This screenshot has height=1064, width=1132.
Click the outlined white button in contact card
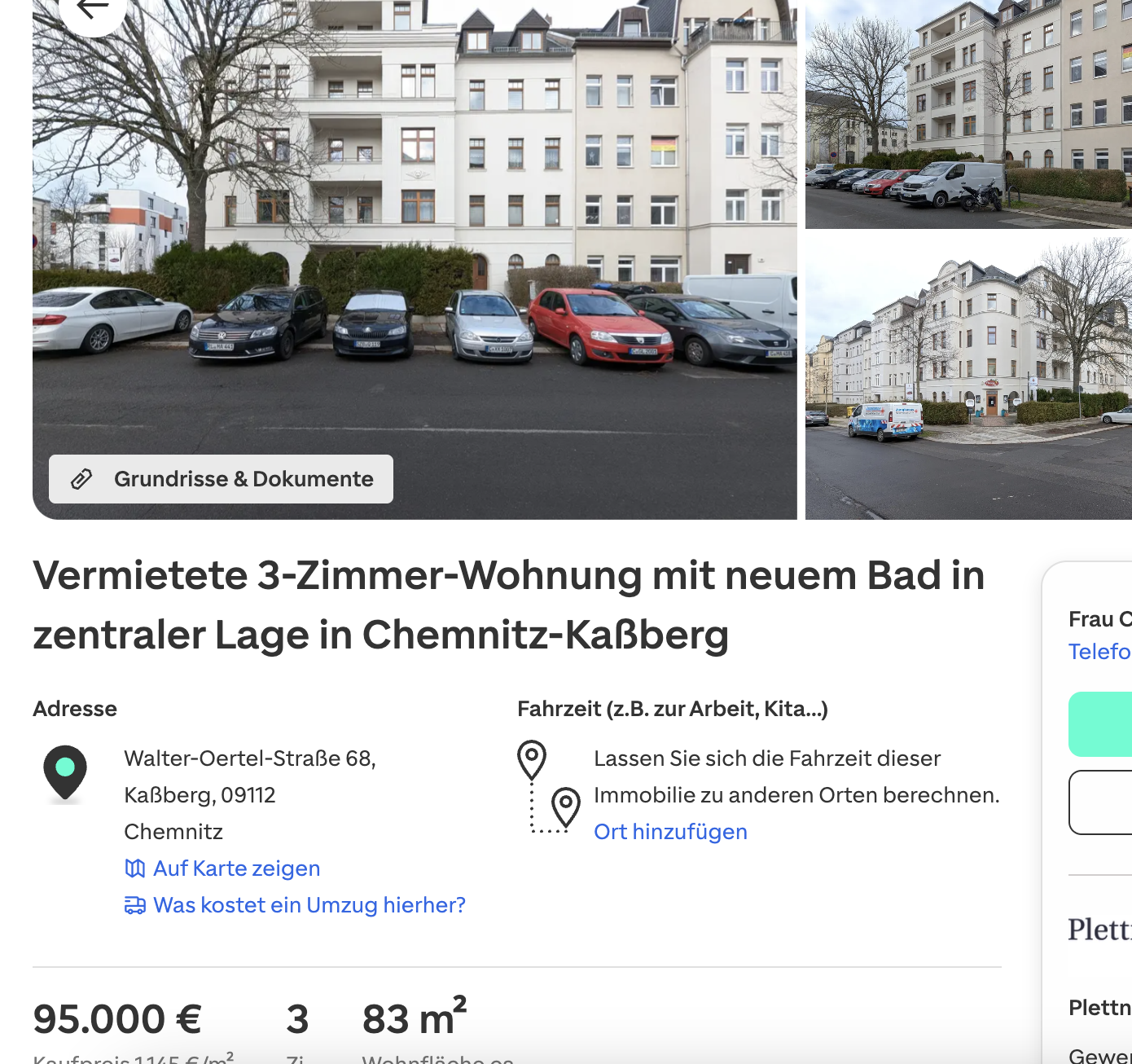[1100, 802]
